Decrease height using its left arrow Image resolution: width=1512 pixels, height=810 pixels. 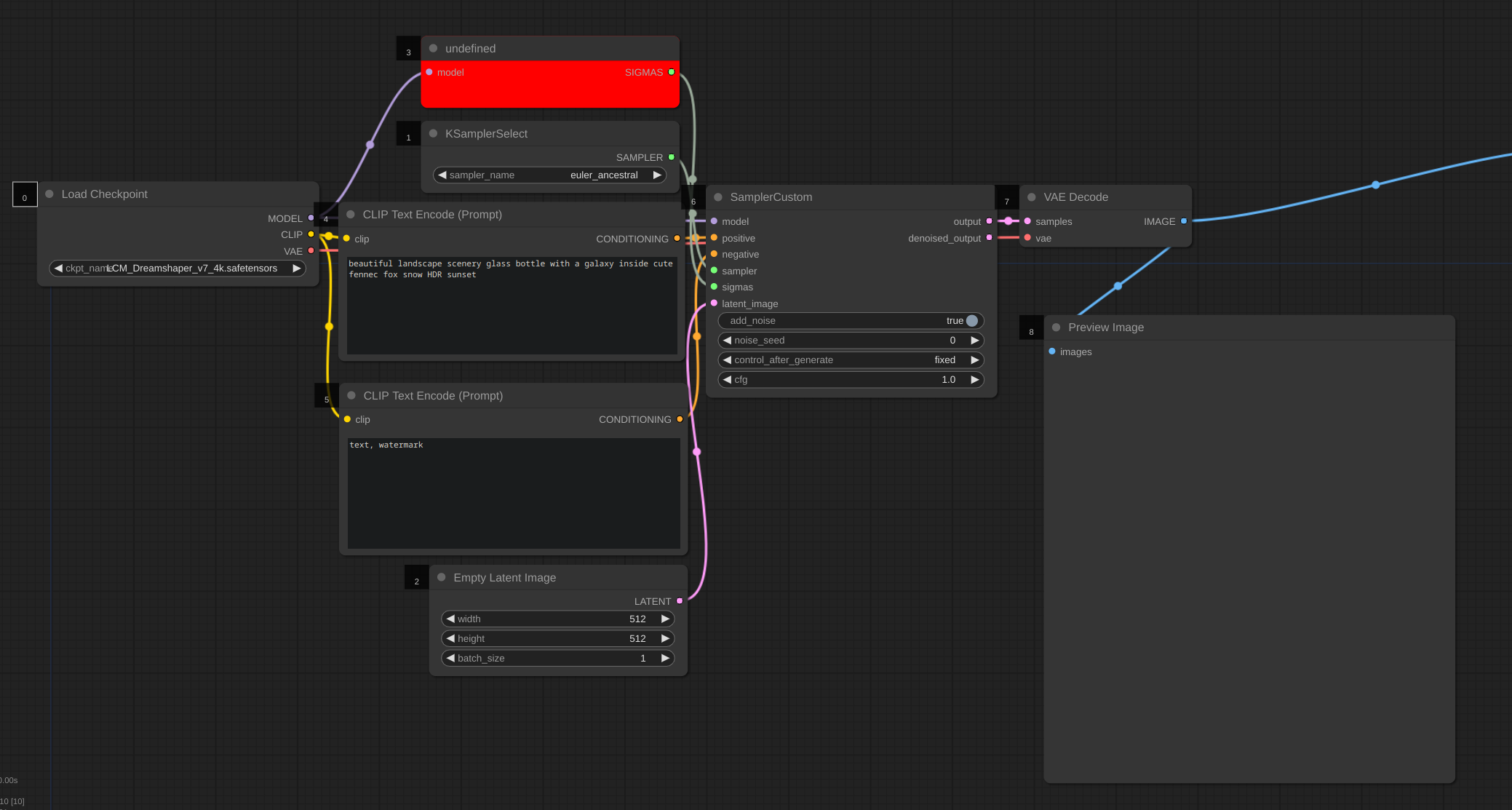451,639
